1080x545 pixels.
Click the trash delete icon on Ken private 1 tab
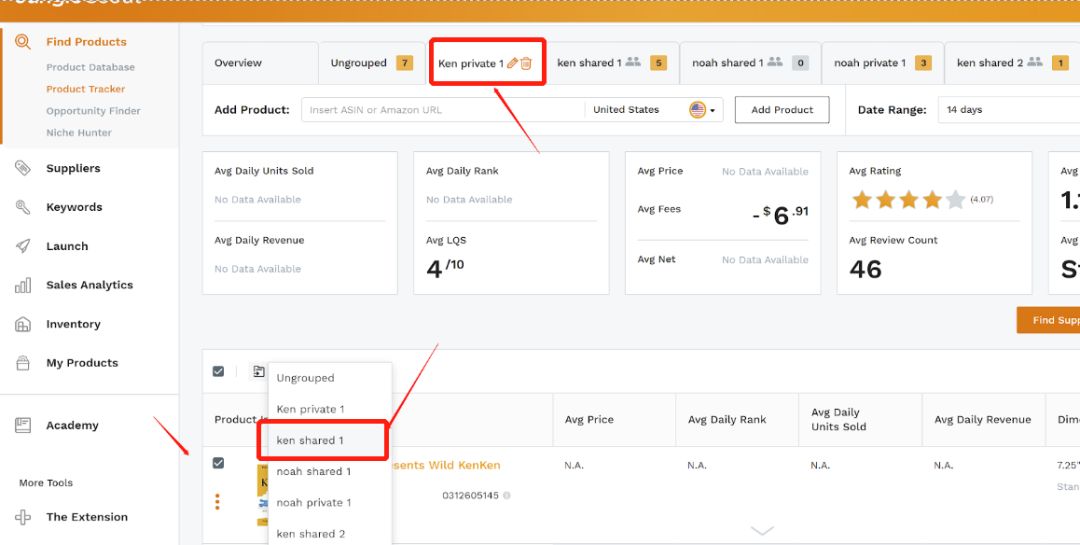coord(526,63)
